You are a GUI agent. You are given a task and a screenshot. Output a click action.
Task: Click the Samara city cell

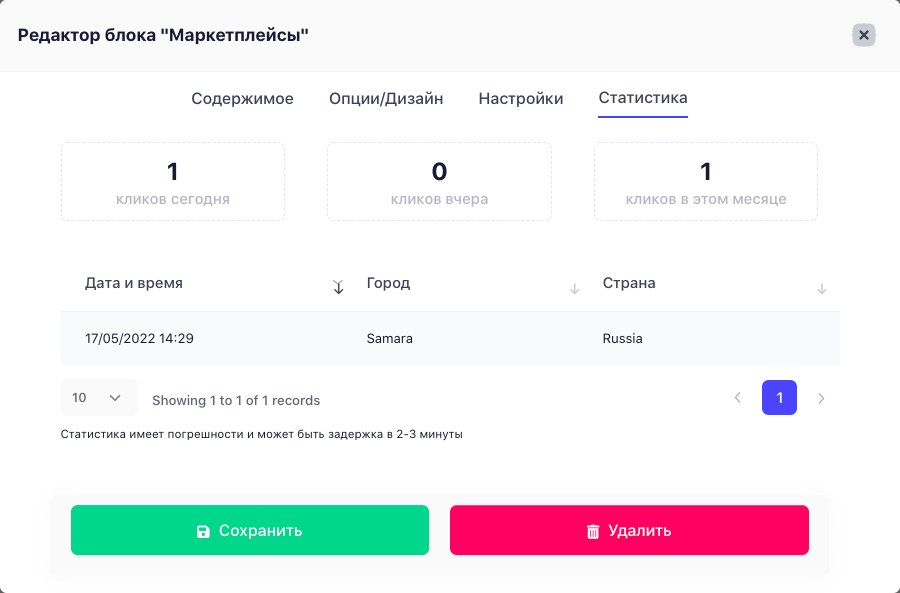390,338
